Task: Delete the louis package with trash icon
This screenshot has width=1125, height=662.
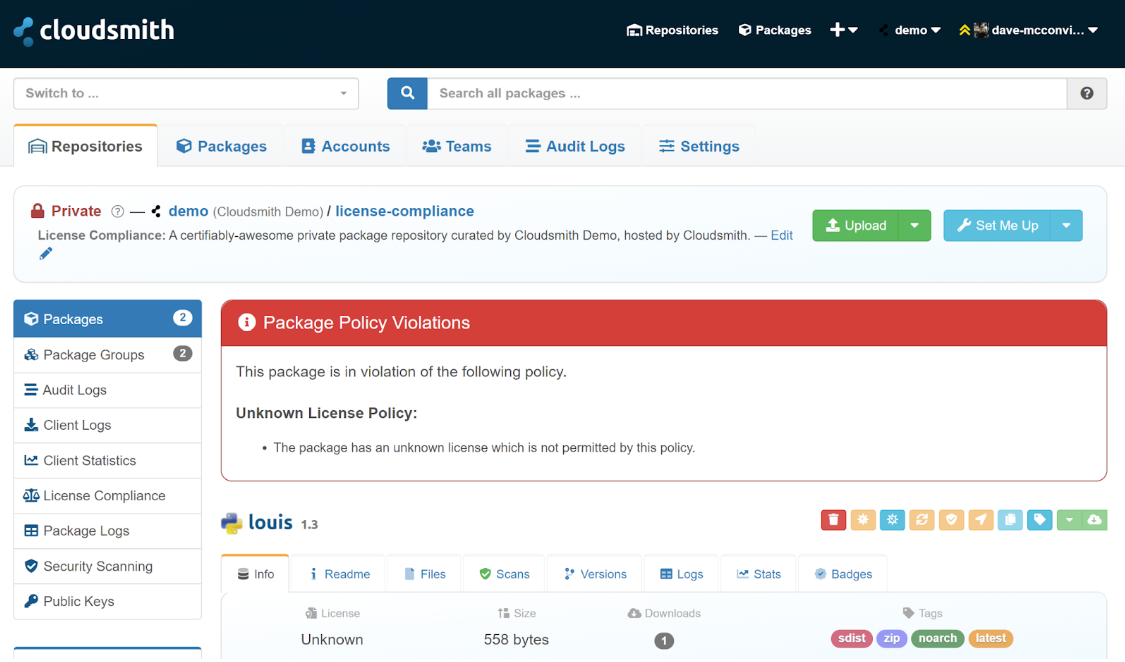Action: pos(833,520)
